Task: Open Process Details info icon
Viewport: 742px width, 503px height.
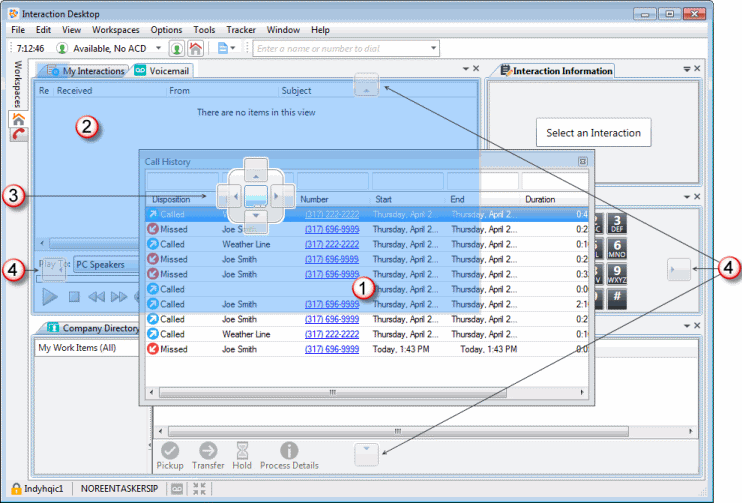Action: pos(289,451)
